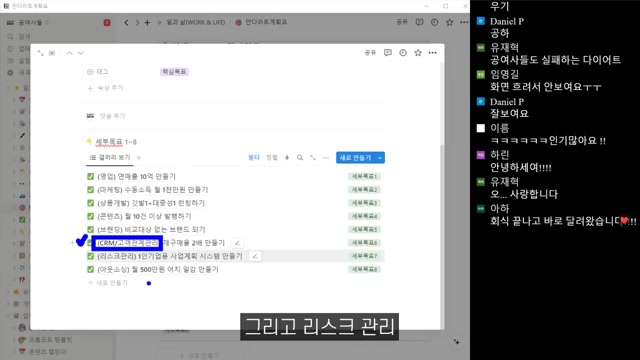
Task: Open the three-dot menu in peek header
Action: (433, 53)
